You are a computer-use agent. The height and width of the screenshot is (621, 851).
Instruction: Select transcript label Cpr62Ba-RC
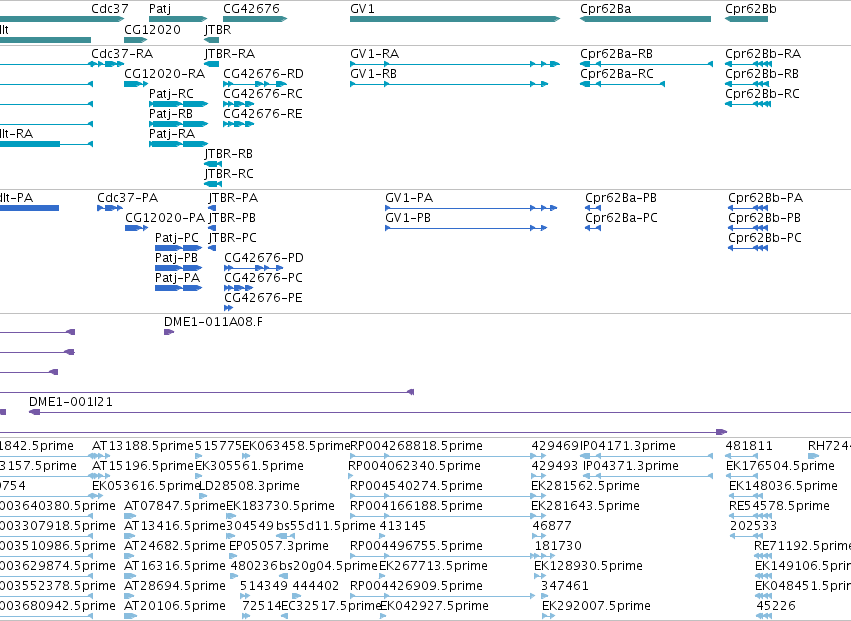(617, 74)
